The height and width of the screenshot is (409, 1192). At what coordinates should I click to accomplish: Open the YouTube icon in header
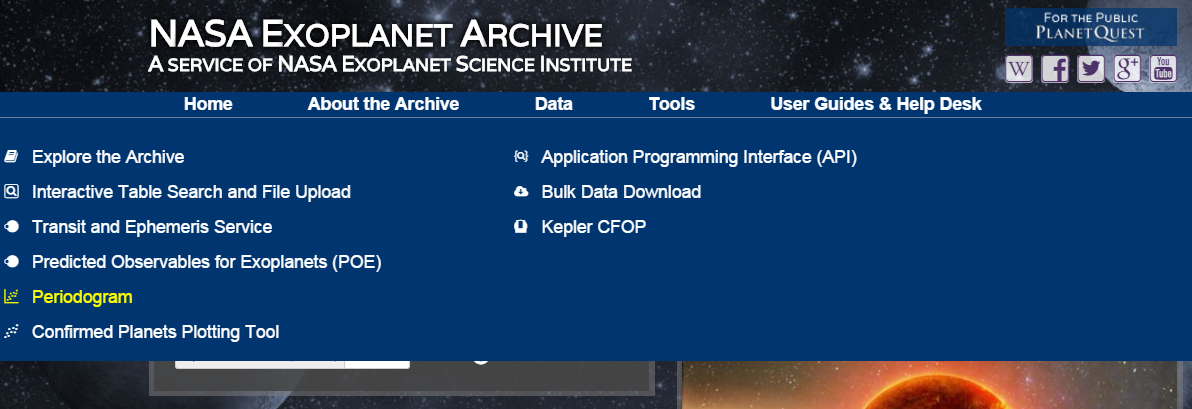[1163, 69]
